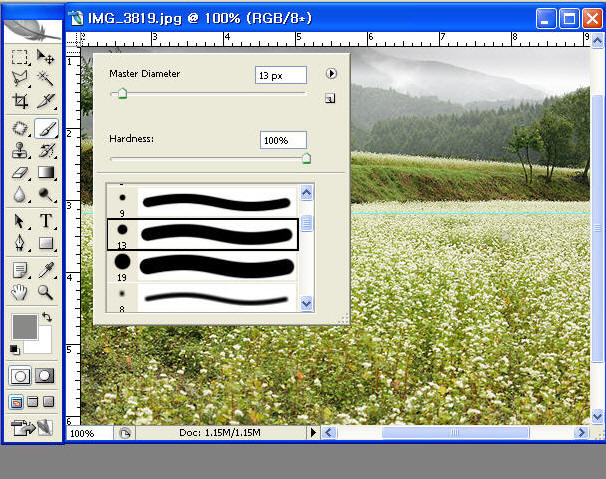606x479 pixels.
Task: Maximize the IMG_3819.jpg window
Action: pyautogui.click(x=569, y=18)
